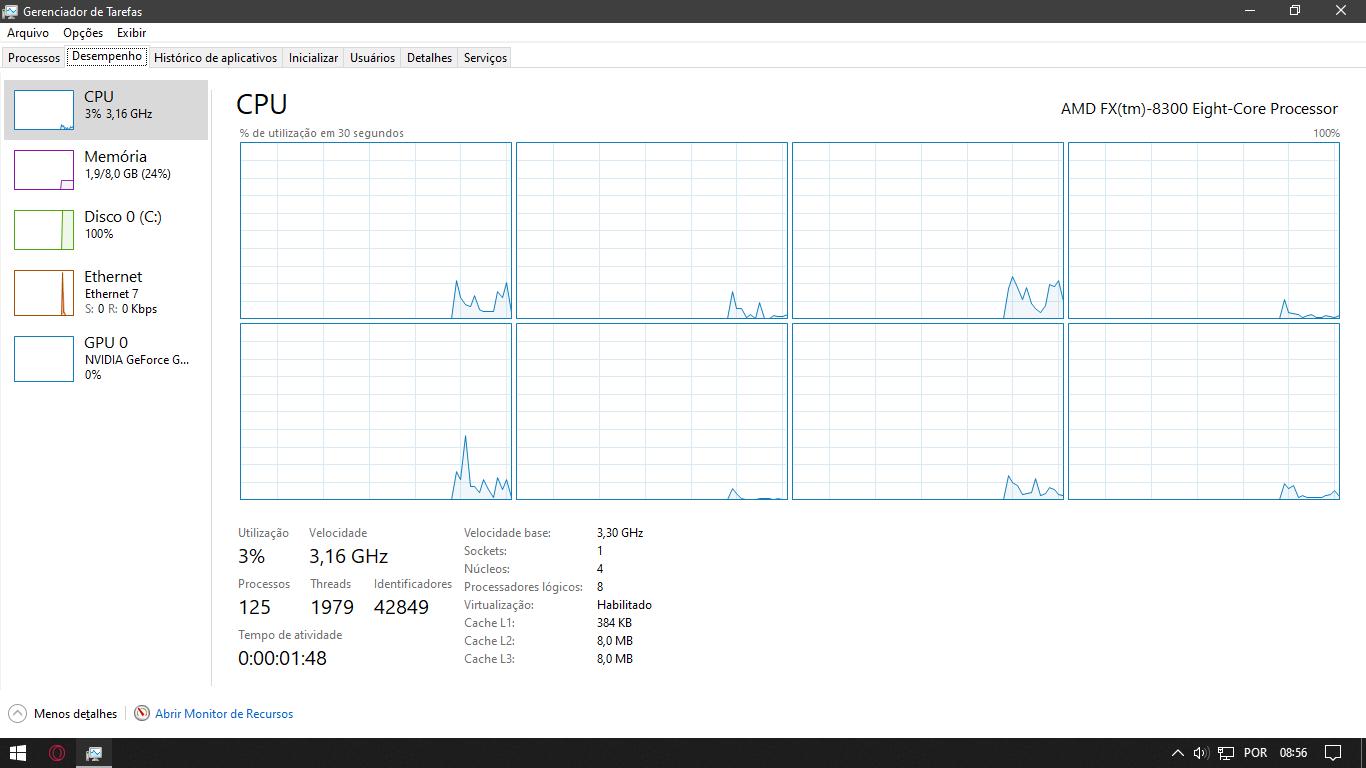Show hidden system tray icons
This screenshot has height=768, width=1366.
click(1178, 753)
